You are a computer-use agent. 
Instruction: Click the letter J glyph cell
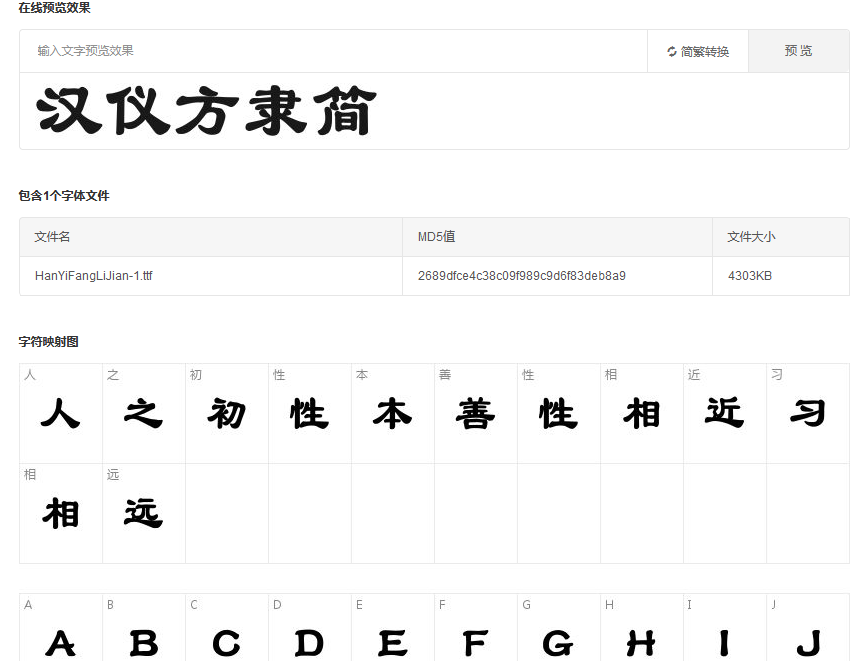click(x=808, y=628)
